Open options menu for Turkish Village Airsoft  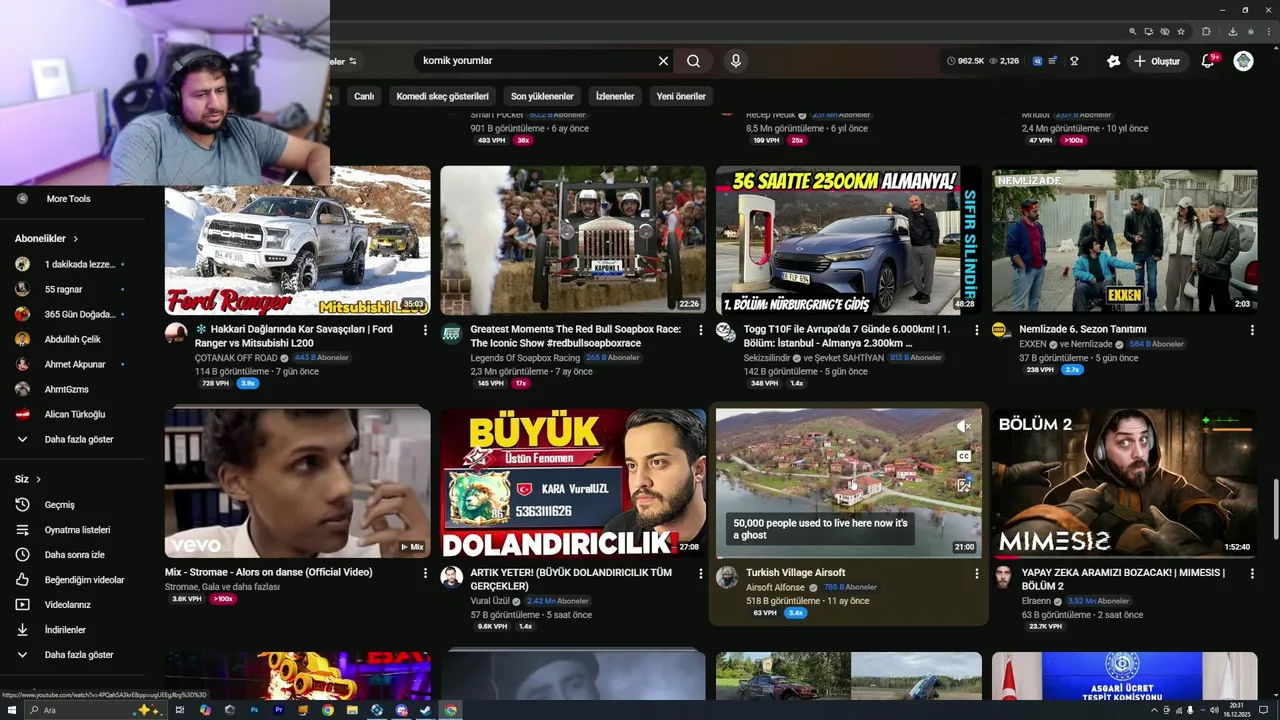pos(977,574)
